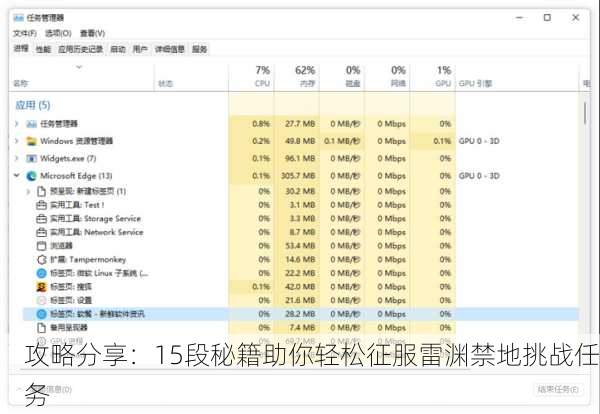This screenshot has width=600, height=414.
Task: Open the File (F) menu
Action: 25,34
